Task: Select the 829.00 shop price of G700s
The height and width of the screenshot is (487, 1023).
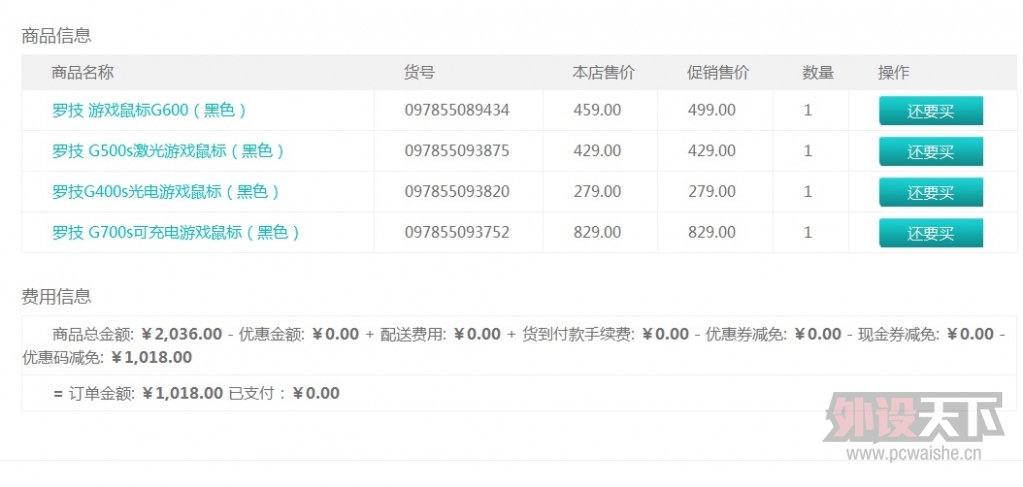Action: pyautogui.click(x=597, y=232)
